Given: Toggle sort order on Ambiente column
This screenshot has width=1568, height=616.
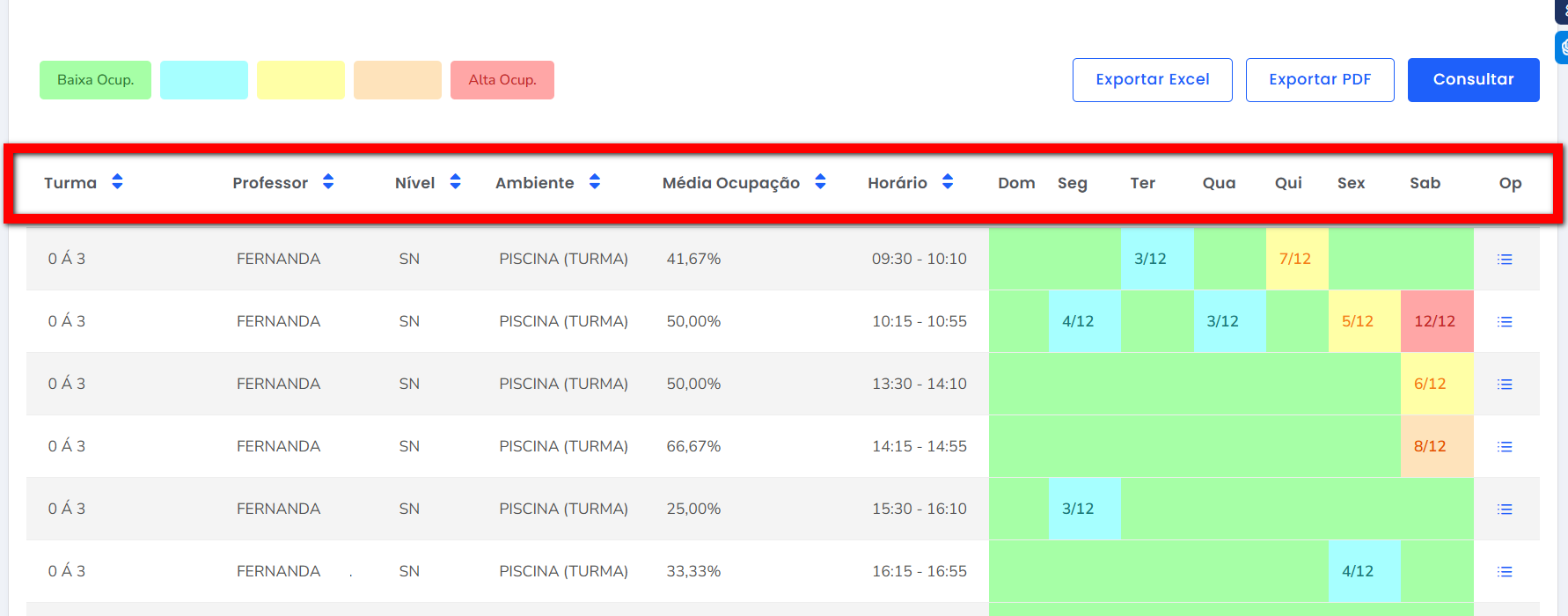Looking at the screenshot, I should pyautogui.click(x=595, y=182).
